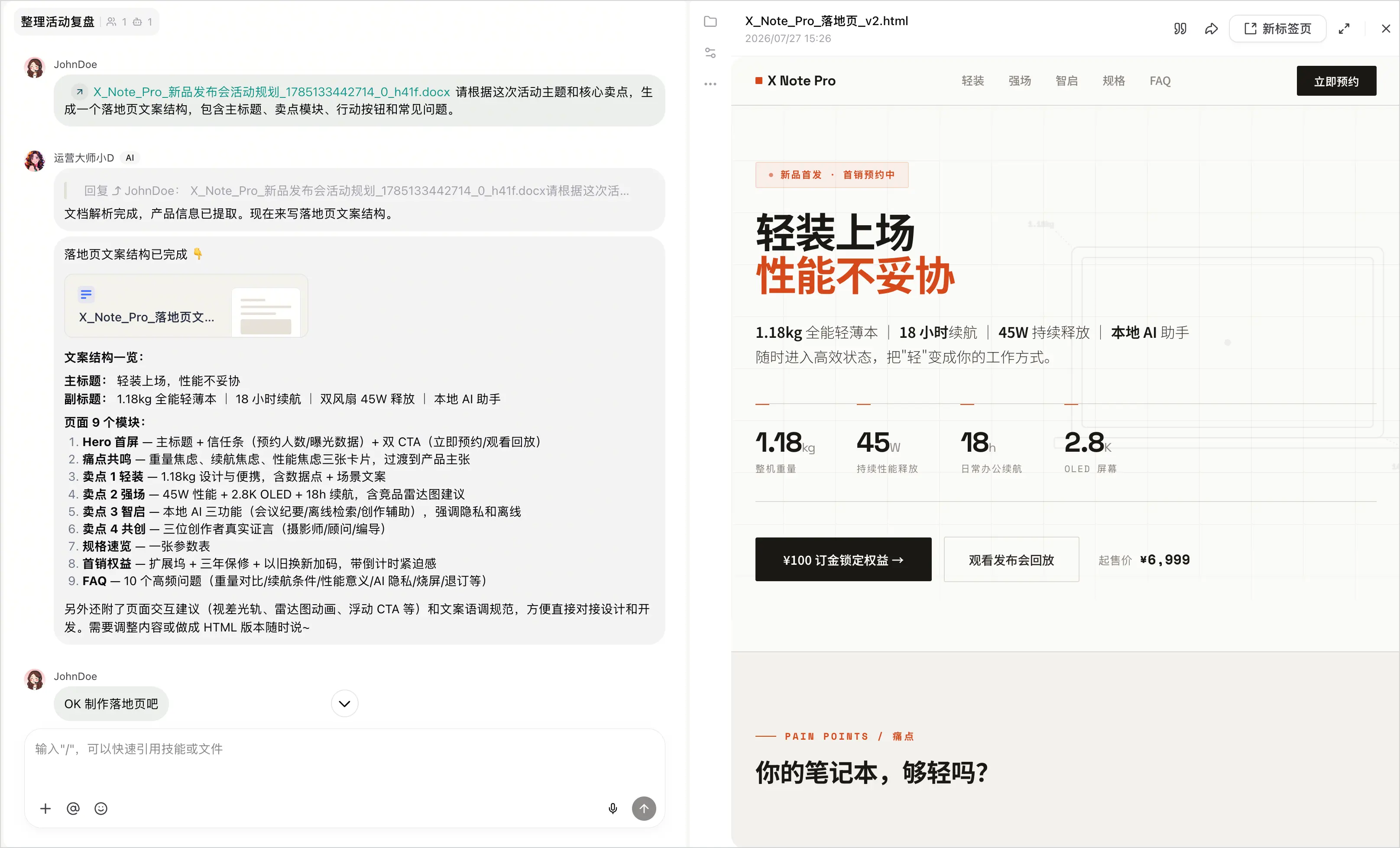Click the AI tag beside 运营大师小D
The image size is (1400, 848).
130,158
